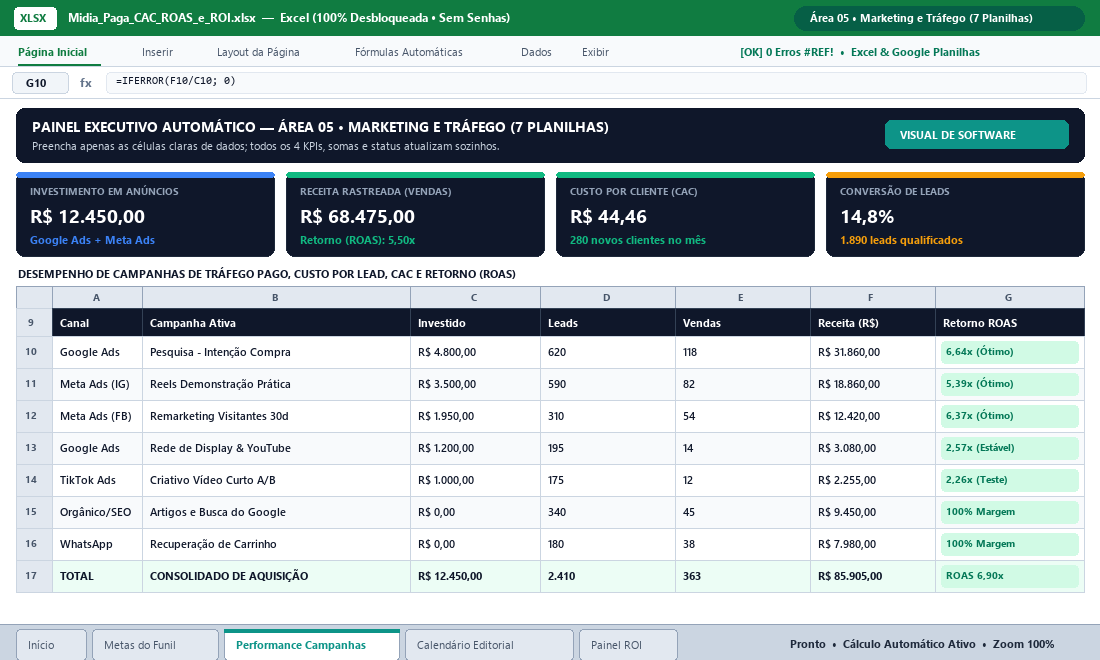The image size is (1100, 660).
Task: Click the 0 Erros #REF! status text
Action: tap(787, 52)
